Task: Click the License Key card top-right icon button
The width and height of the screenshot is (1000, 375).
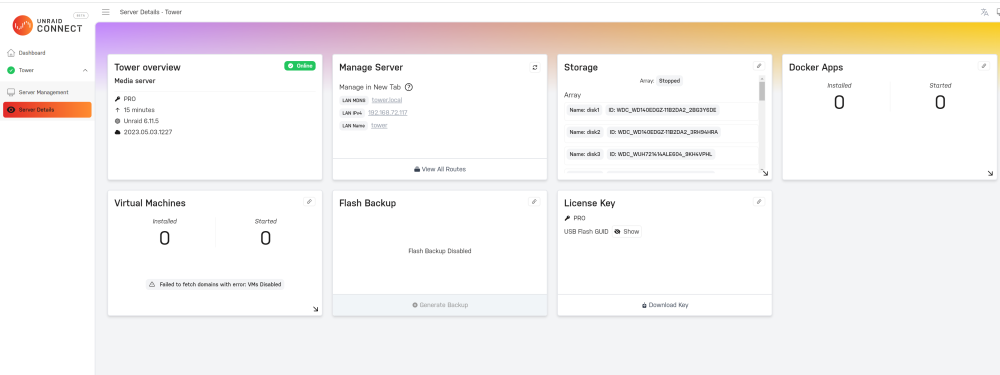Action: pyautogui.click(x=759, y=202)
